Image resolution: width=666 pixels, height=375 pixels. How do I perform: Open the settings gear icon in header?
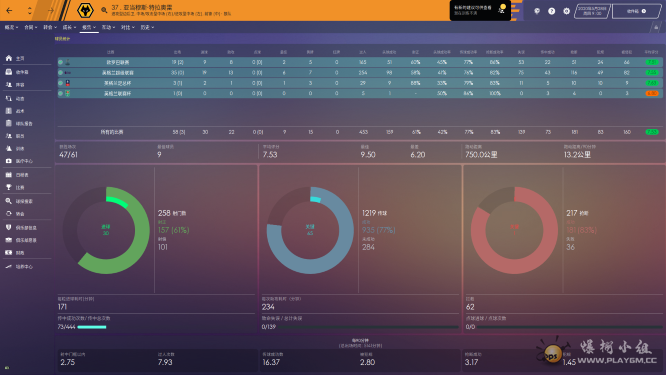click(x=566, y=11)
